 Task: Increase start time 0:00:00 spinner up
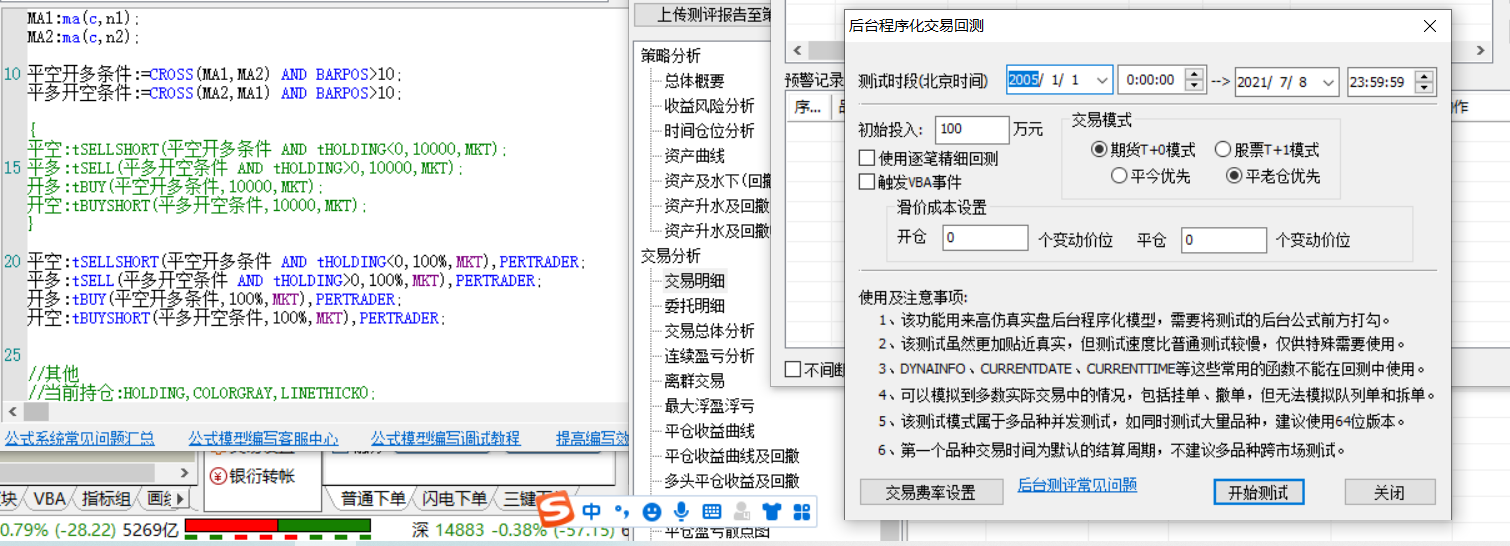point(1194,75)
